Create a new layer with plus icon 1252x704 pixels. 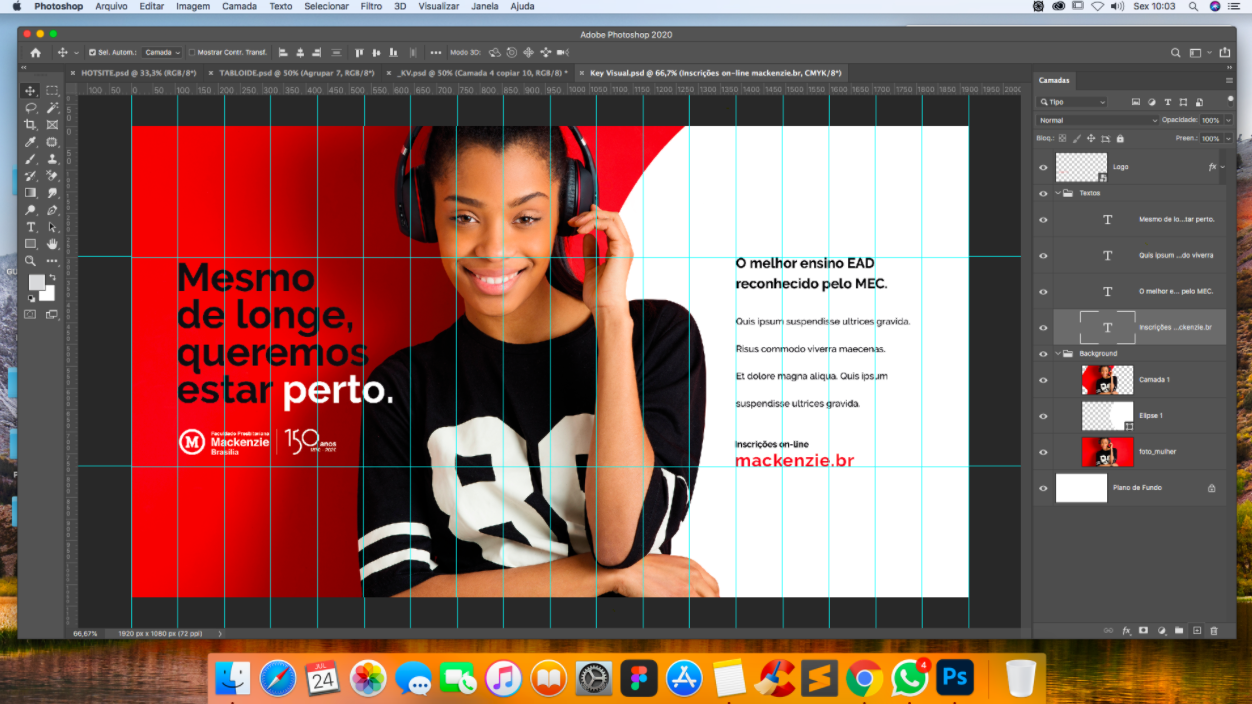[x=1196, y=631]
